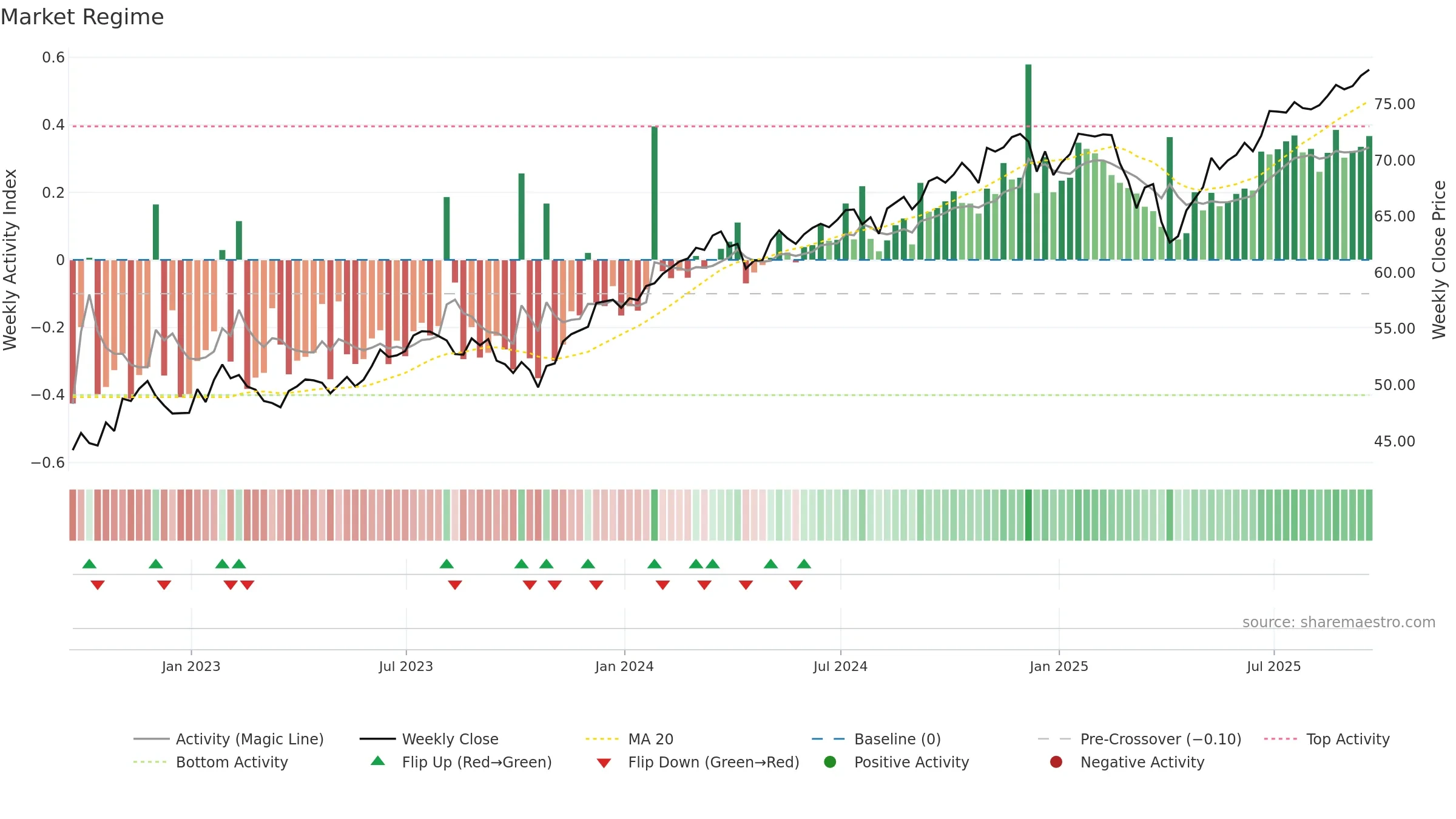Click the first red regime strip cell
Image resolution: width=1456 pixels, height=819 pixels.
point(73,515)
